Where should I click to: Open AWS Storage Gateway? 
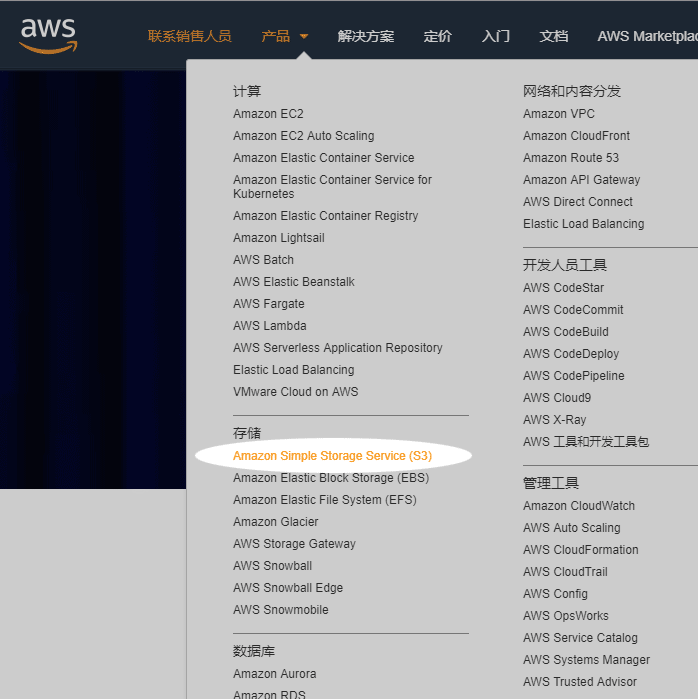pyautogui.click(x=294, y=543)
